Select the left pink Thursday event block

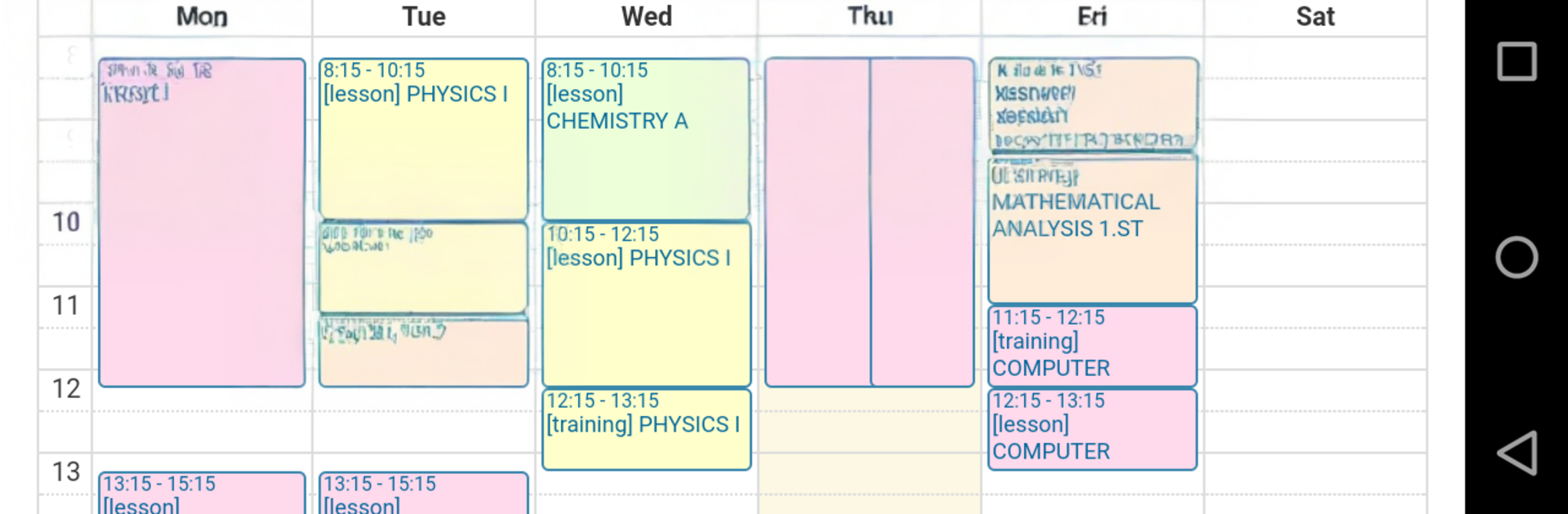(817, 222)
